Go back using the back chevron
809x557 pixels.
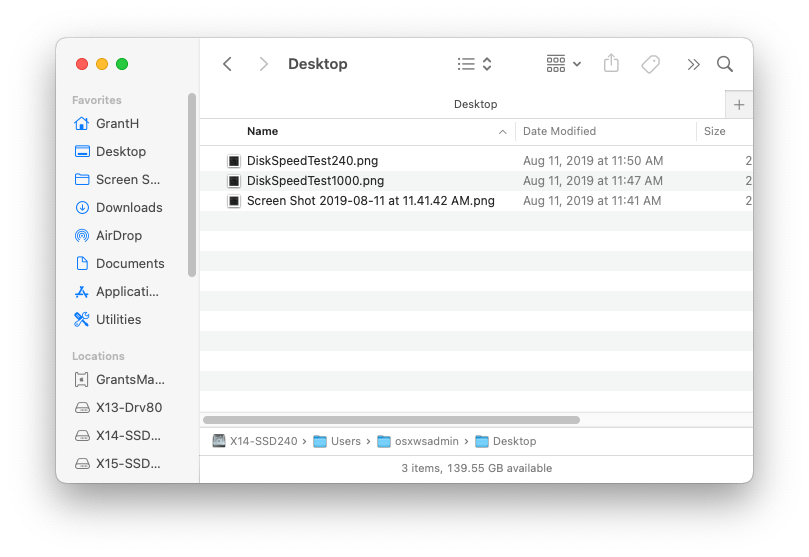pyautogui.click(x=227, y=64)
